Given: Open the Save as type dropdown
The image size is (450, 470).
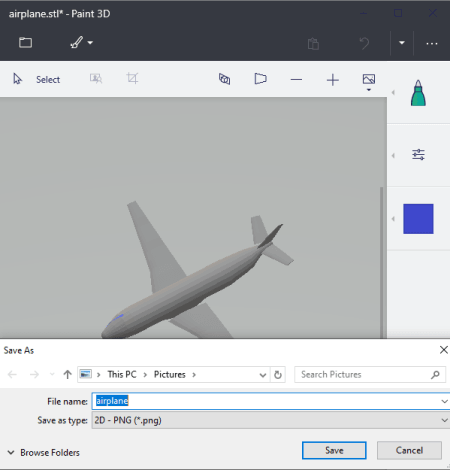Looking at the screenshot, I should [x=271, y=420].
